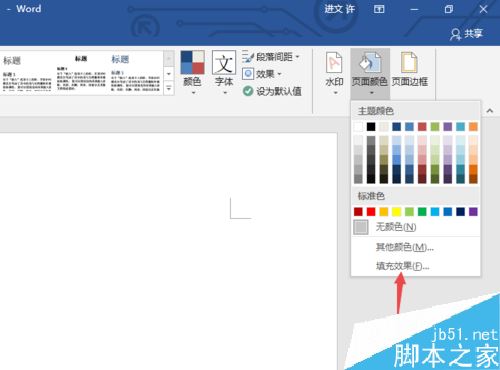
Task: Click the ribbon display options icon
Action: coord(379,9)
